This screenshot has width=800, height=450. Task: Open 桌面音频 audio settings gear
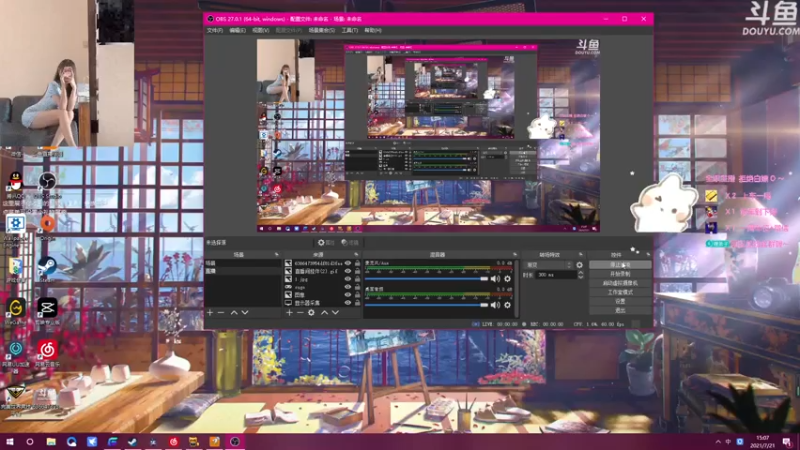[507, 305]
